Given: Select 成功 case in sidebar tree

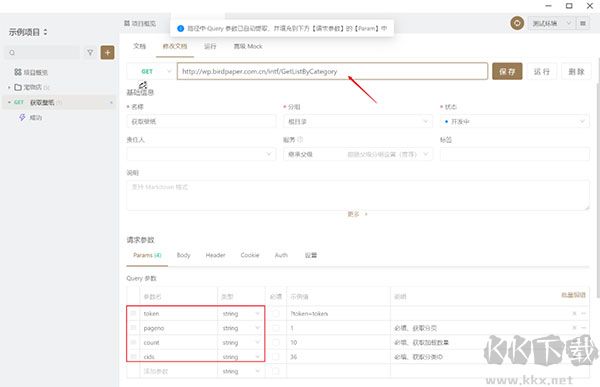Looking at the screenshot, I should 35,118.
